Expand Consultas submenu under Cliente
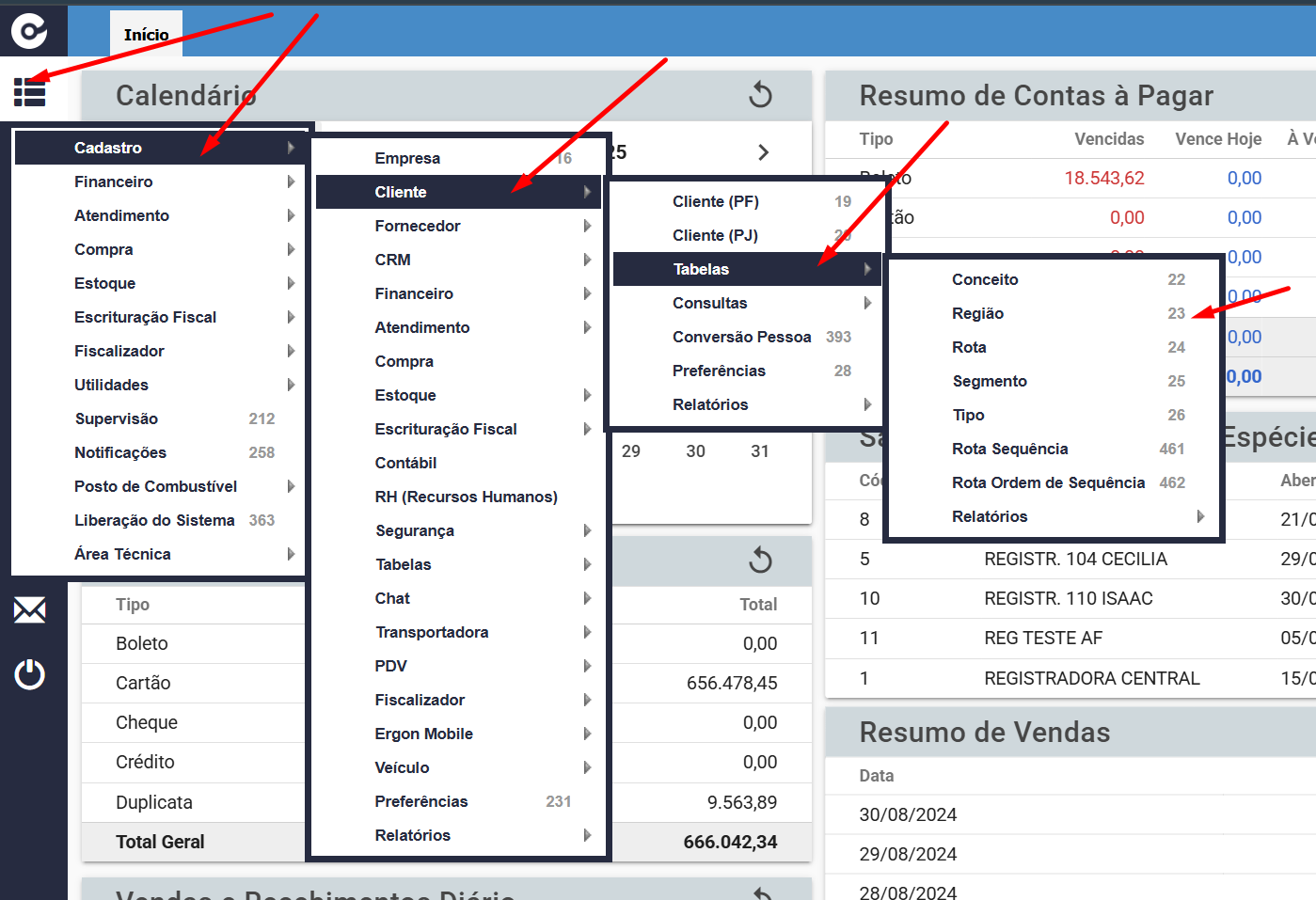Viewport: 1316px width, 900px height. 747,303
